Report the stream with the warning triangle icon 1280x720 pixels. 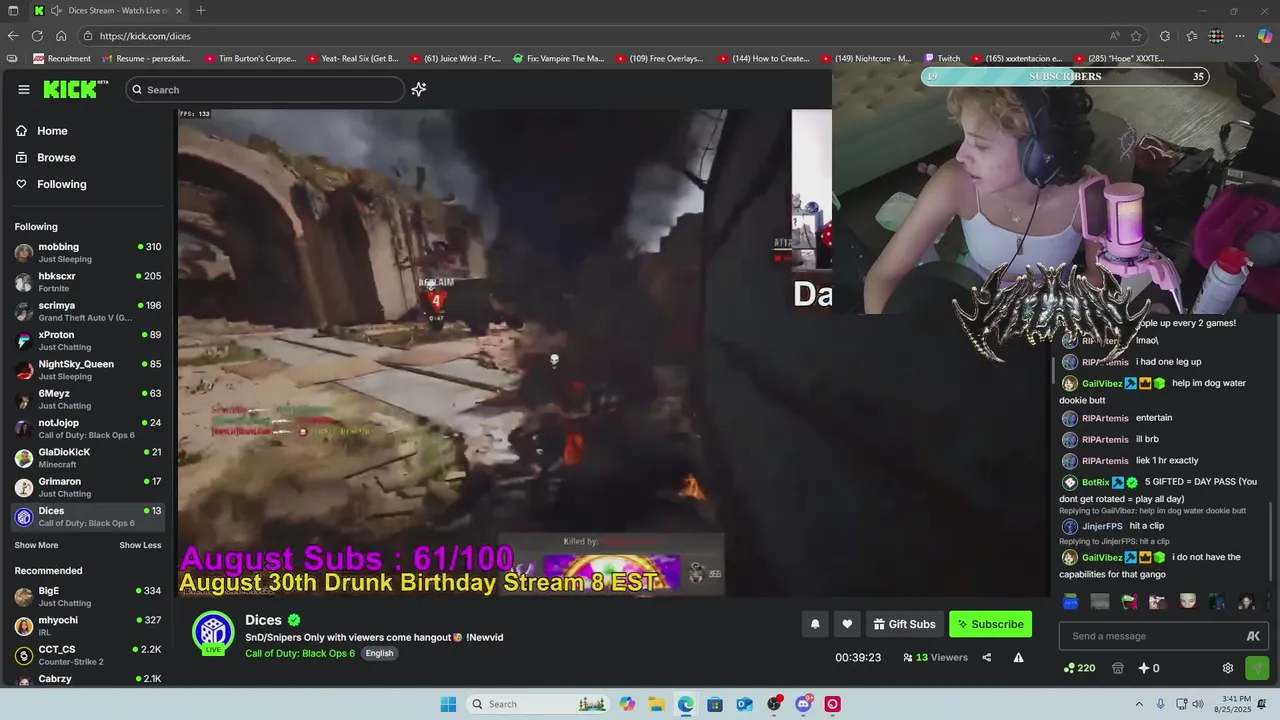(x=1018, y=657)
